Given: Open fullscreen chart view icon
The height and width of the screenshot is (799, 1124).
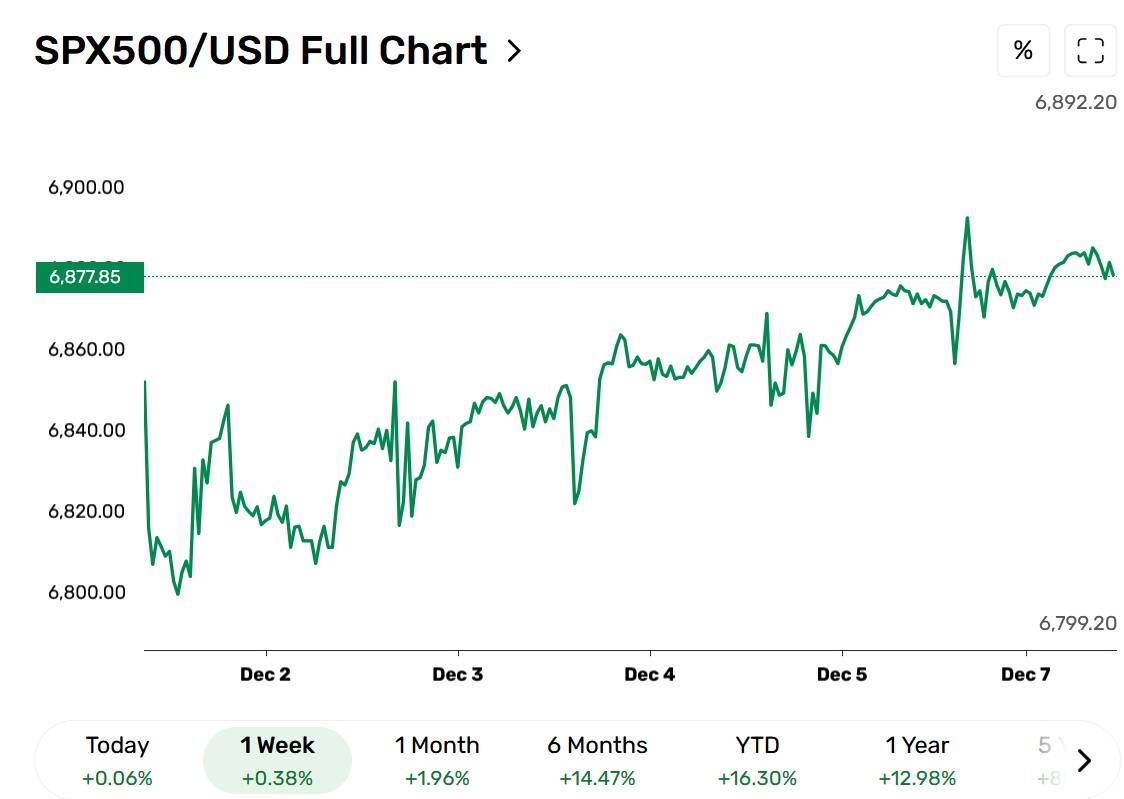Looking at the screenshot, I should (x=1090, y=50).
